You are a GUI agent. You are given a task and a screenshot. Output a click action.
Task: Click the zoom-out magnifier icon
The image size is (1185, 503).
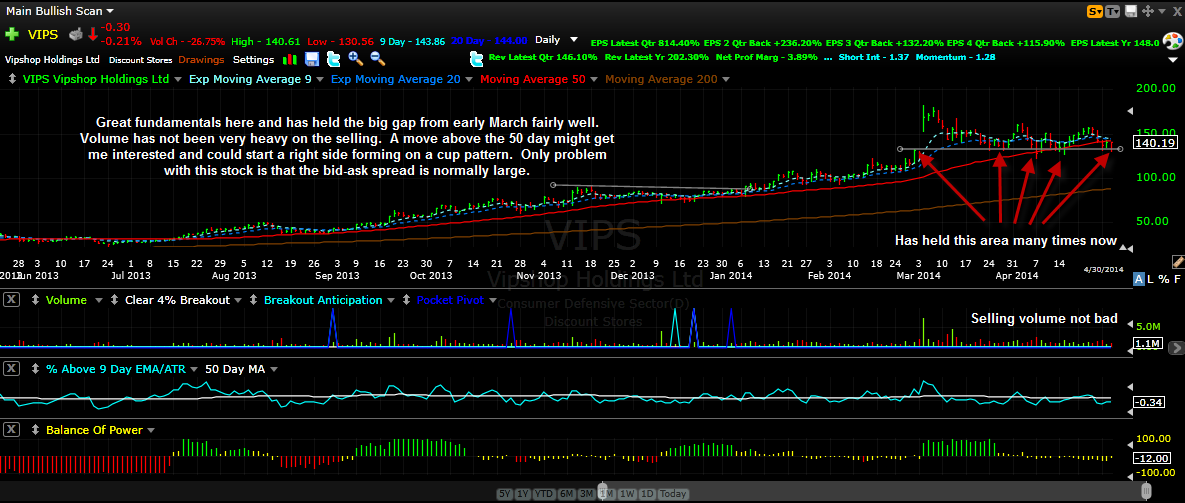coord(378,59)
